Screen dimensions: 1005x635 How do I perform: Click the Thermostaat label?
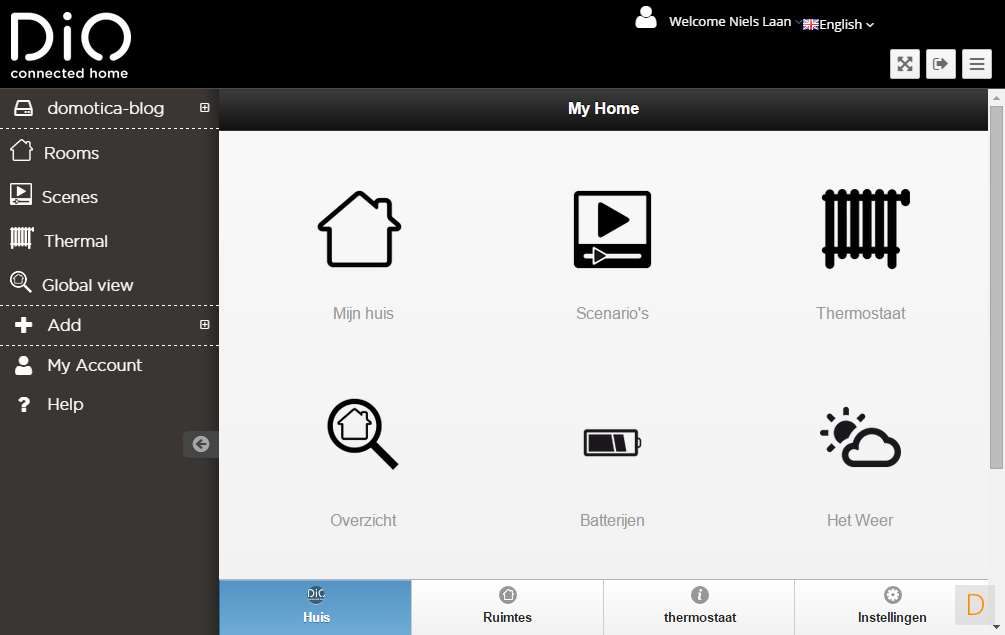860,313
